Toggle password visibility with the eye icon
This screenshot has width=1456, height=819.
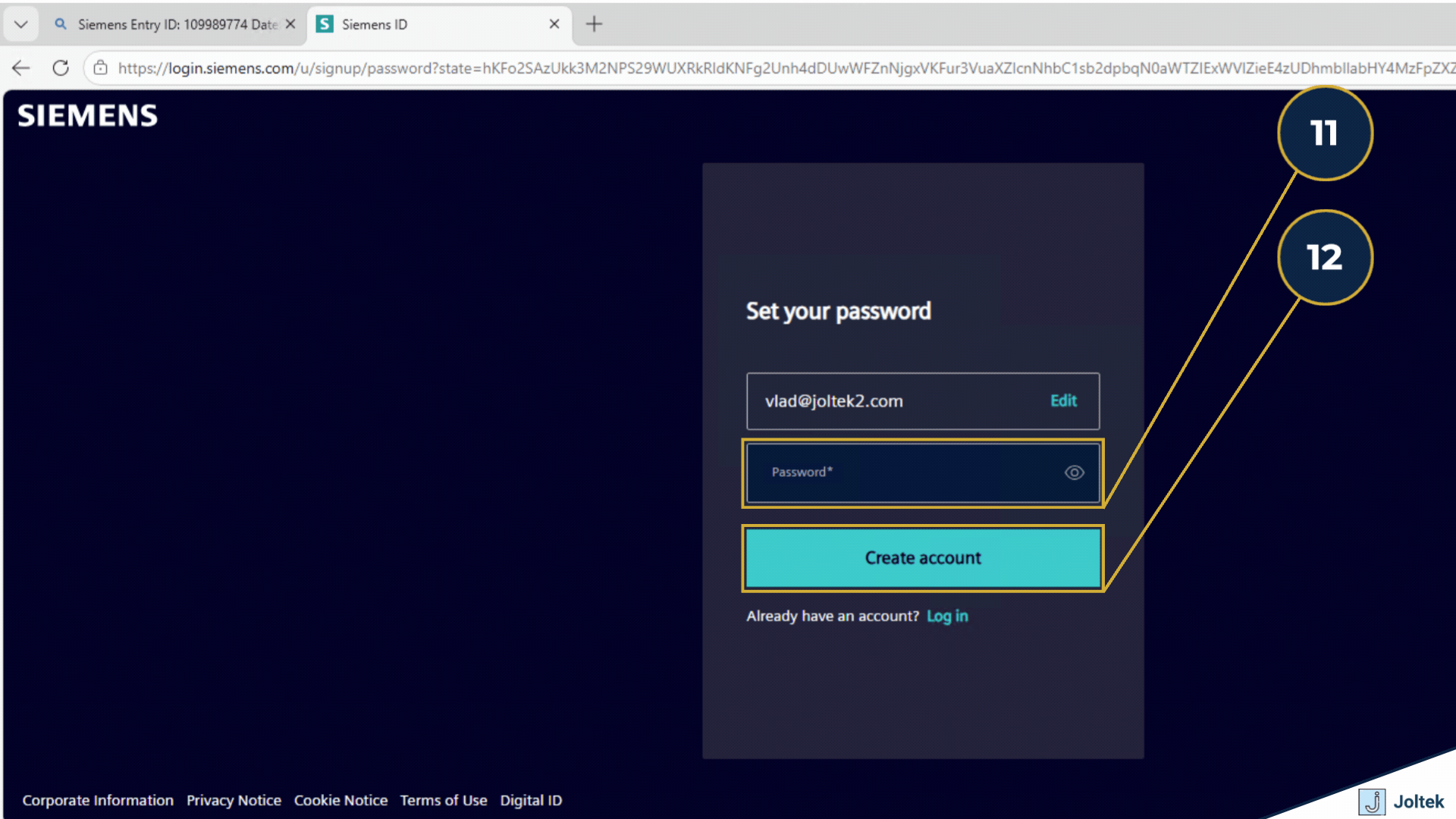pos(1074,472)
